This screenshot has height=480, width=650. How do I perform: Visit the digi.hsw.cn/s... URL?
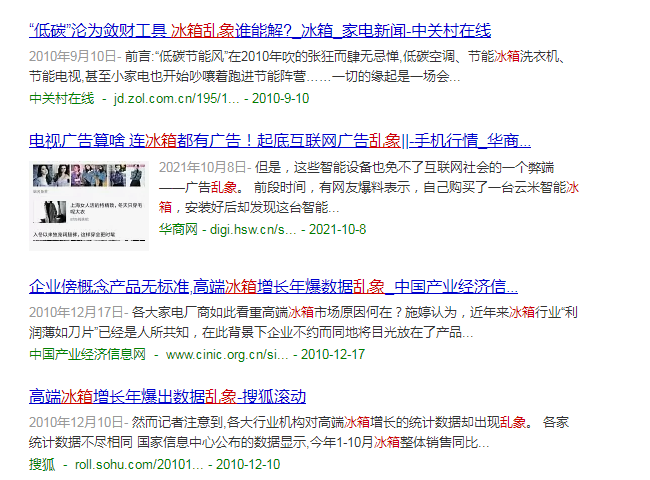(x=253, y=229)
